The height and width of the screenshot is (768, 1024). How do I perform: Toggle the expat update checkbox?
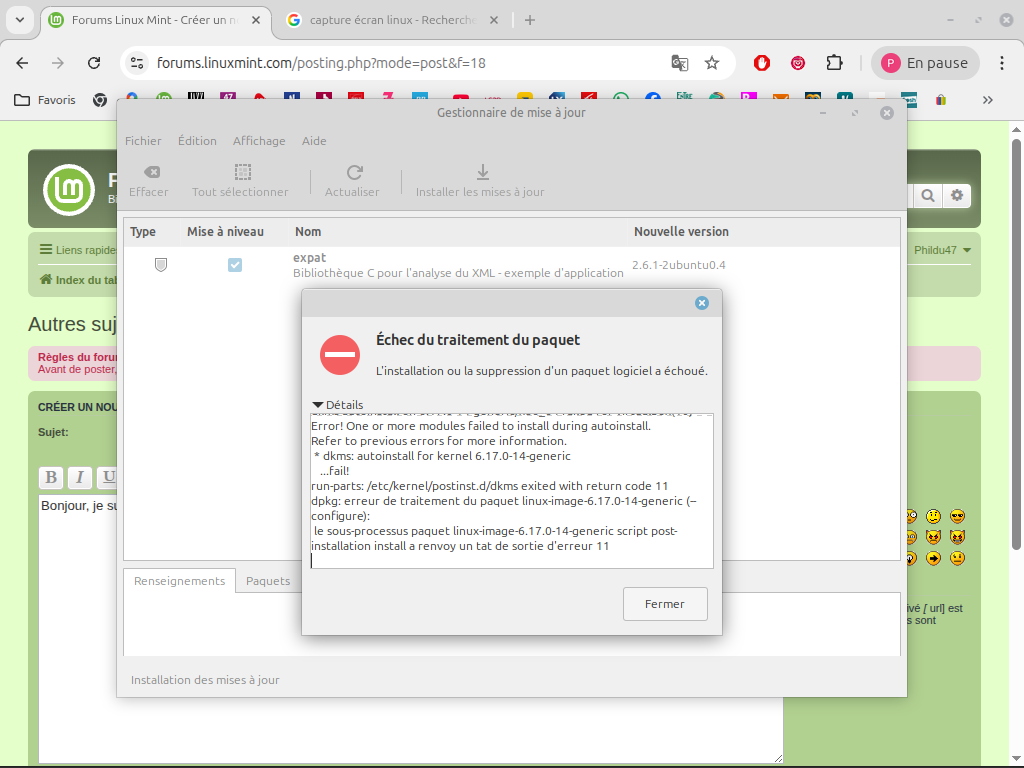[235, 264]
